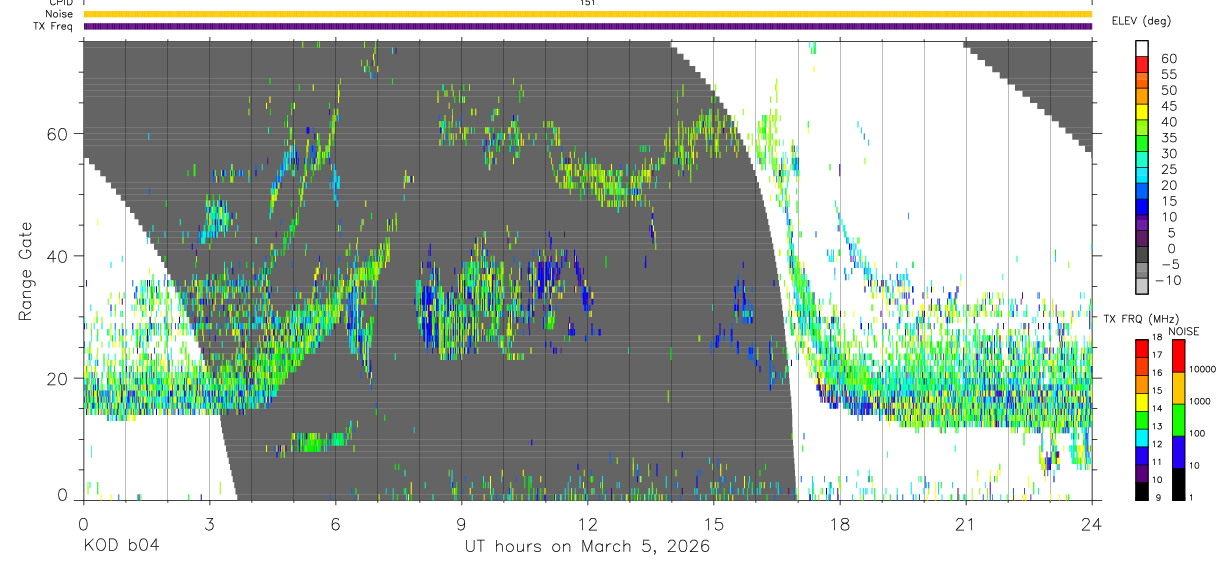Click the −10 label on ELEV scale
The height and width of the screenshot is (567, 1228).
point(1168,281)
